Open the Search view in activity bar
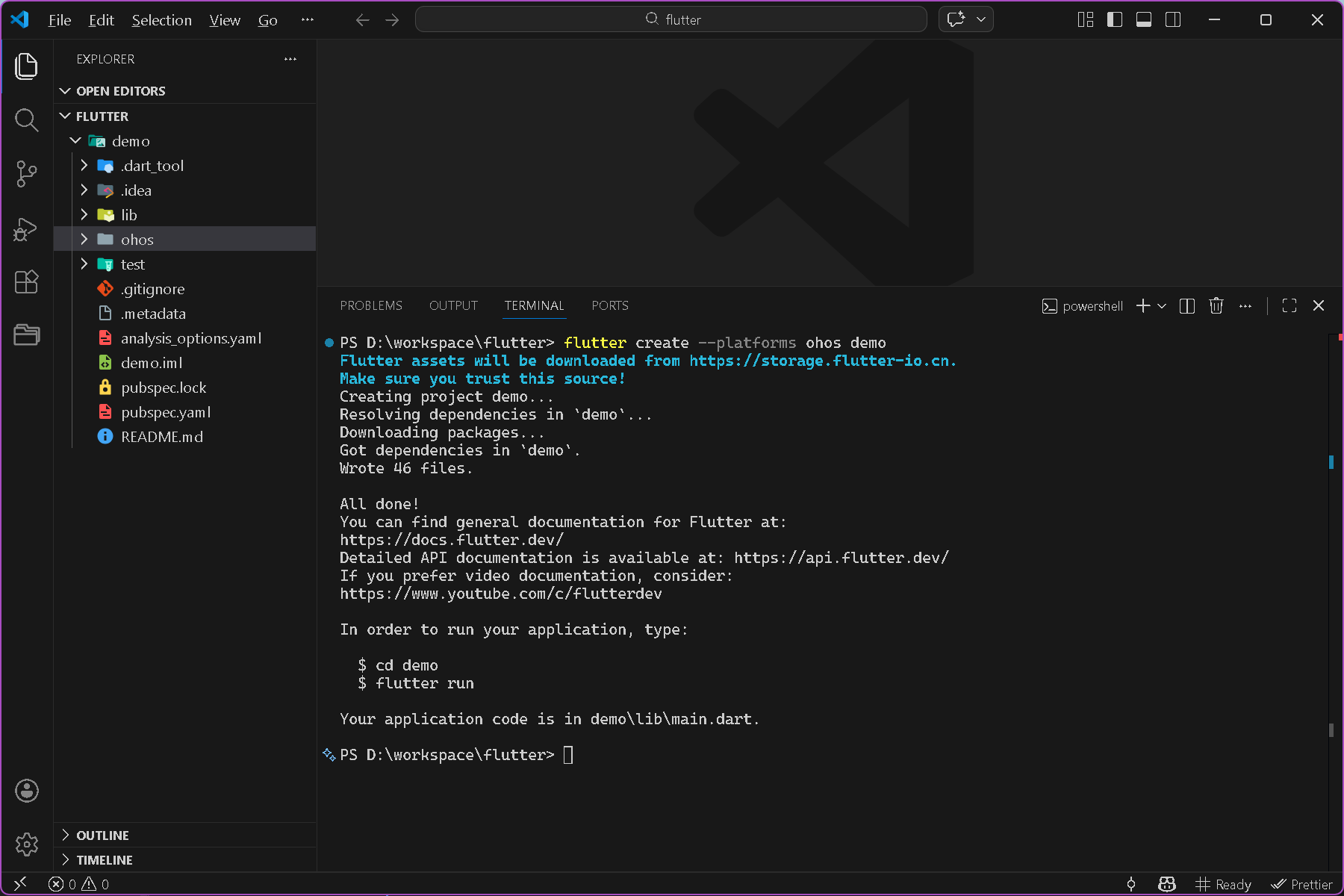This screenshot has height=896, width=1344. 27,119
